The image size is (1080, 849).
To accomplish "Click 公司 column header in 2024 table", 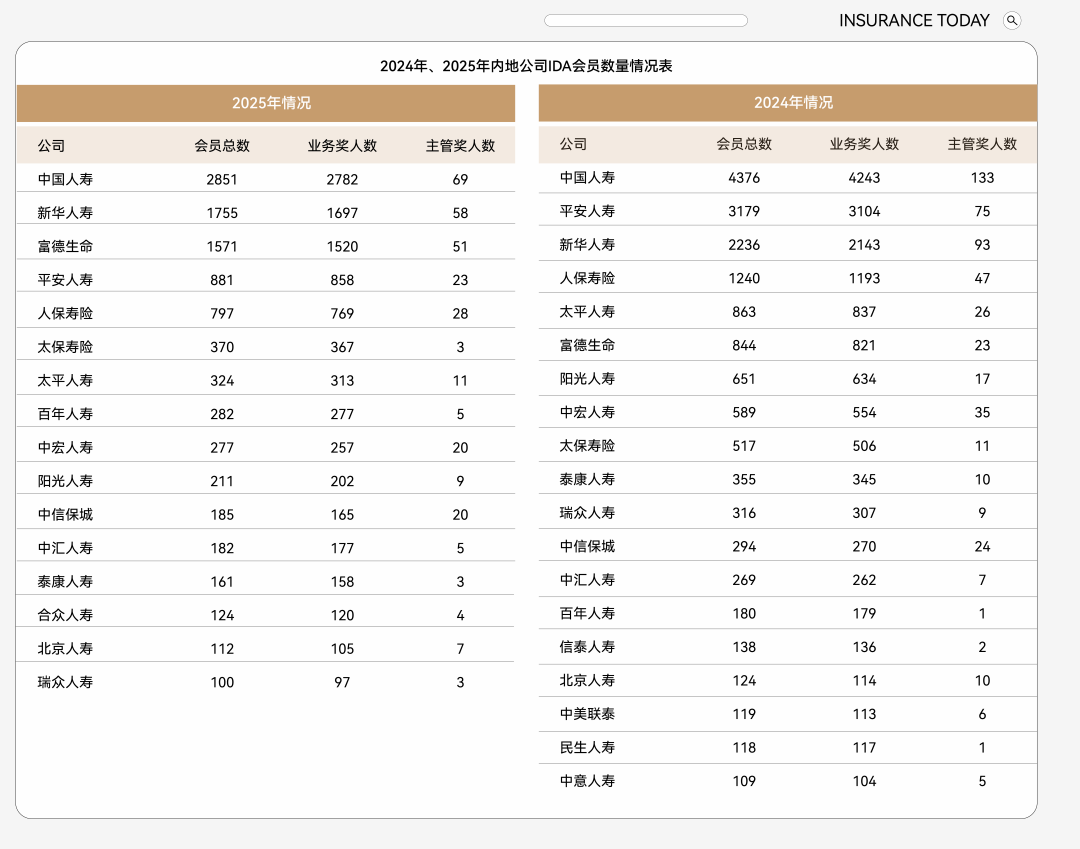I will pyautogui.click(x=573, y=144).
